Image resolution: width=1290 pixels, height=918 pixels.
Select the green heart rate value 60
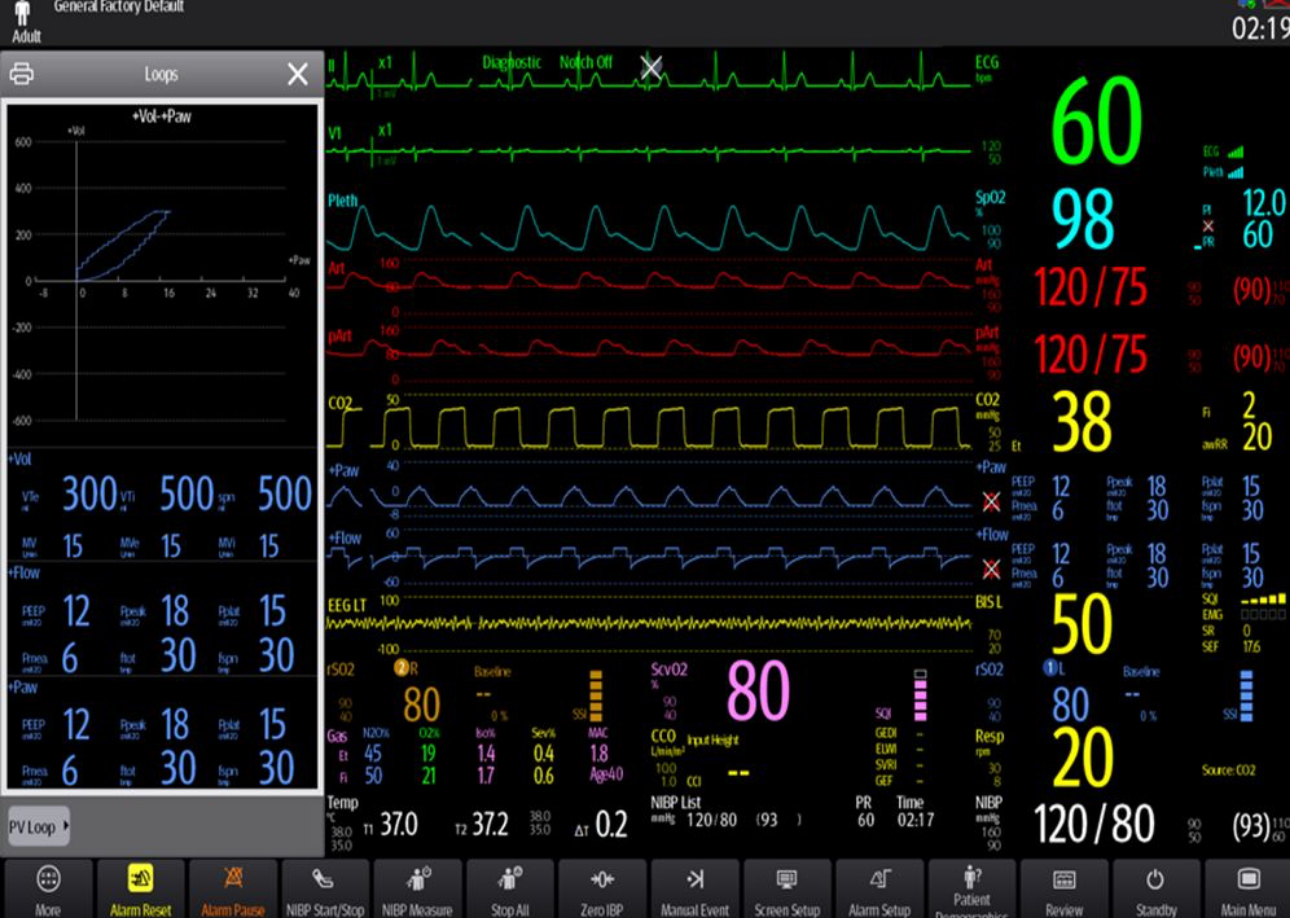(1096, 122)
